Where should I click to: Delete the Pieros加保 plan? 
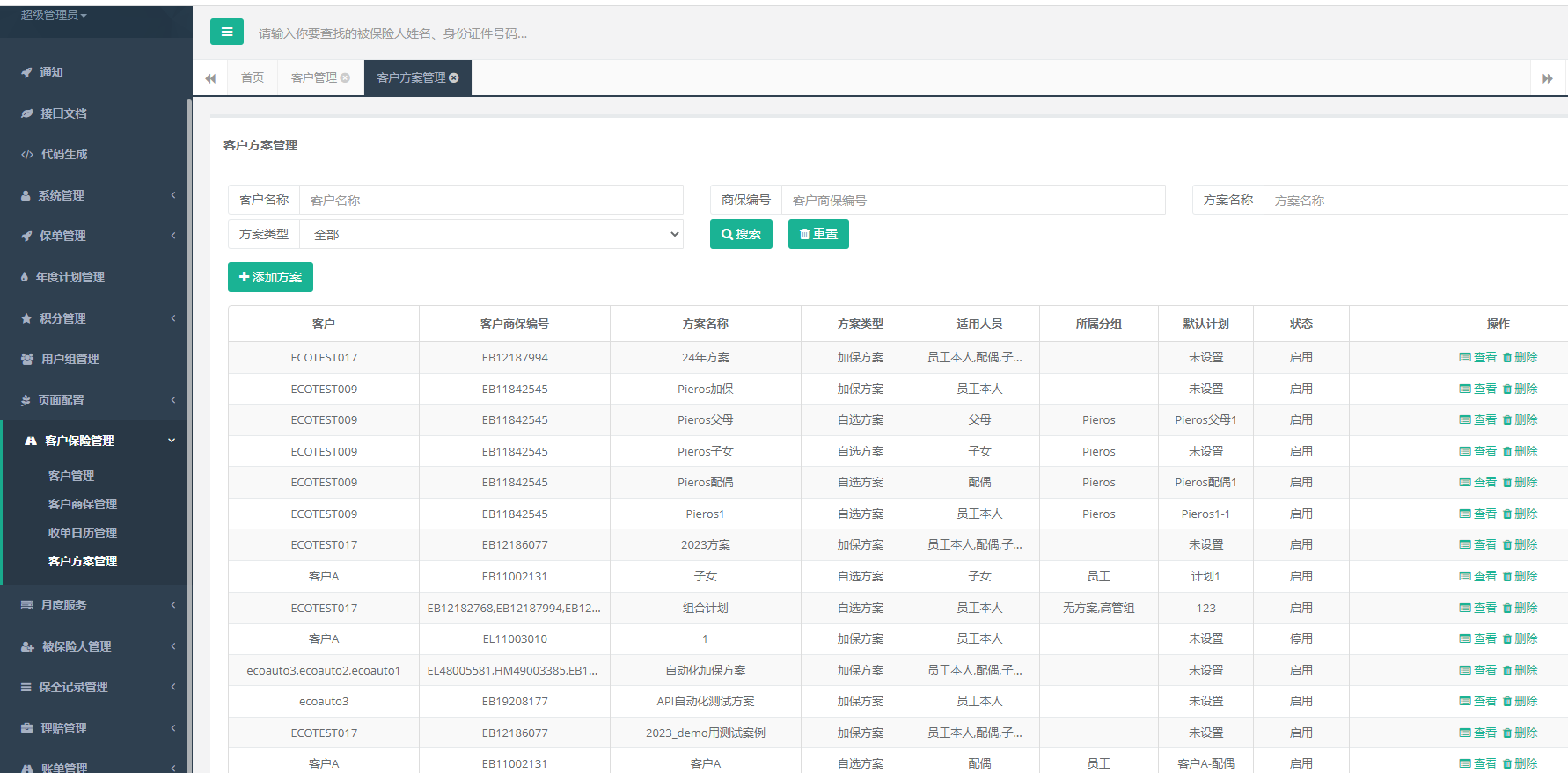coord(1520,389)
